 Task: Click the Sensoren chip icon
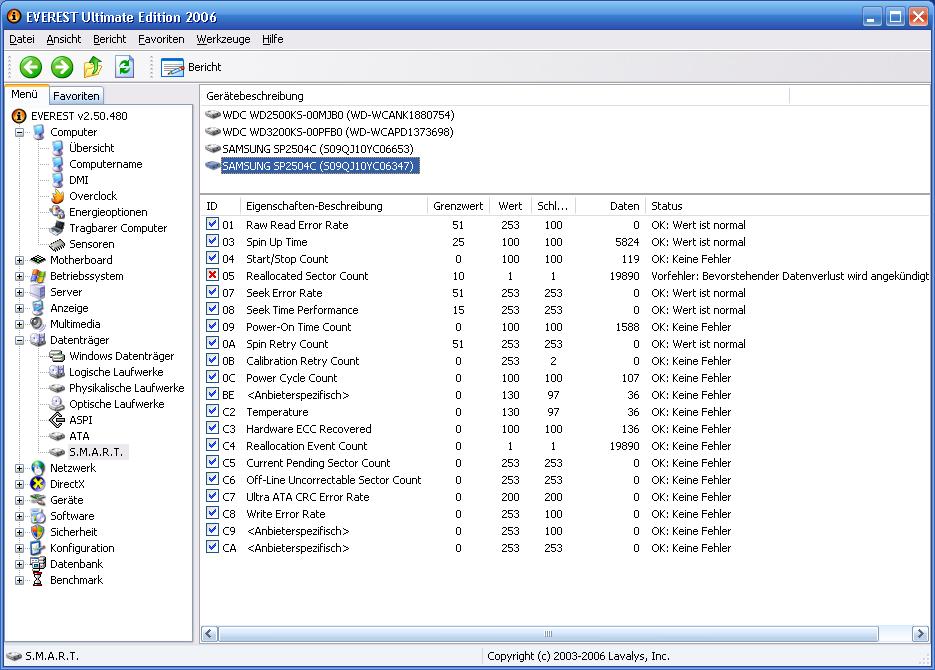pos(57,244)
